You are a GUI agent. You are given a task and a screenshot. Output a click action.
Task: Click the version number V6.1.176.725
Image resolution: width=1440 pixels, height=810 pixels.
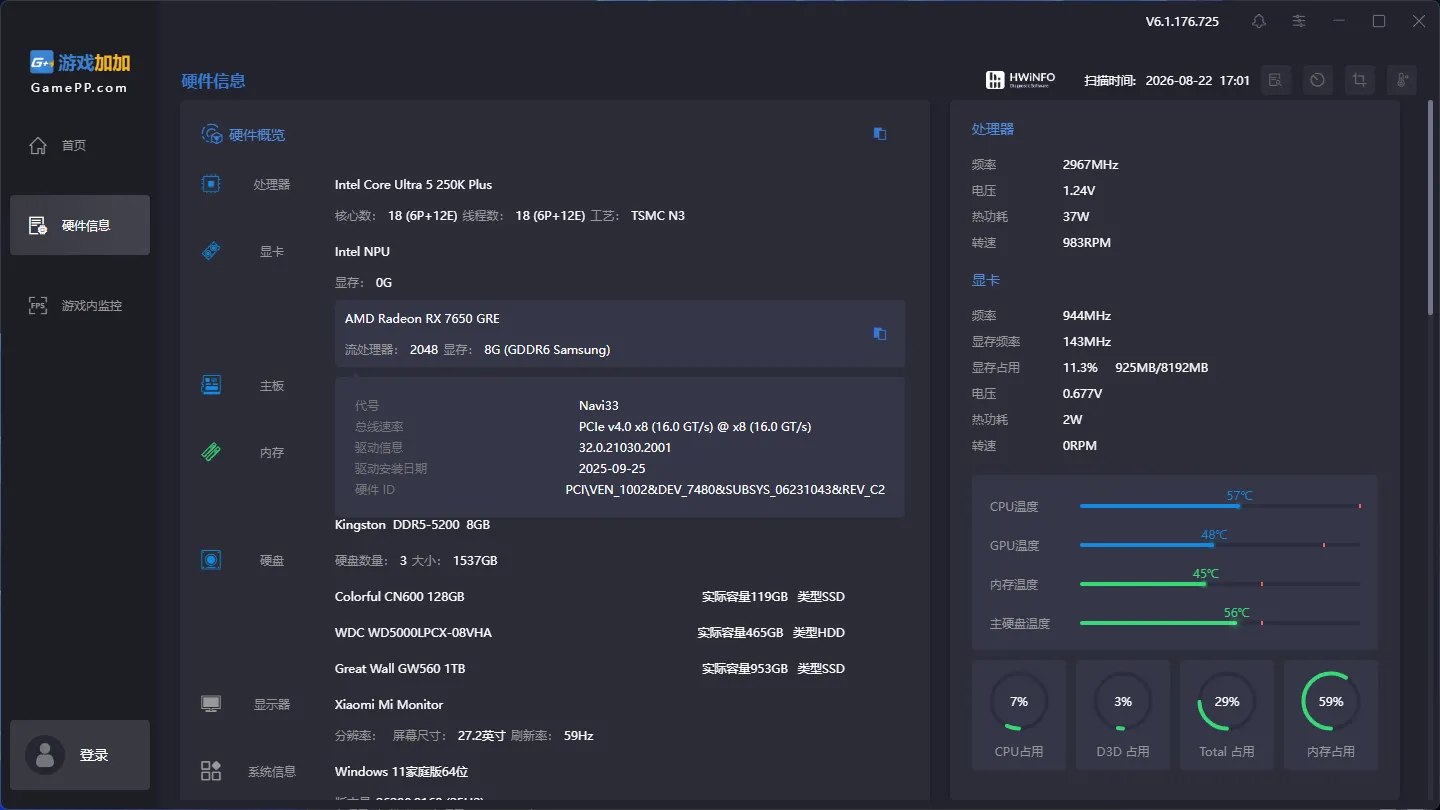[x=1182, y=21]
